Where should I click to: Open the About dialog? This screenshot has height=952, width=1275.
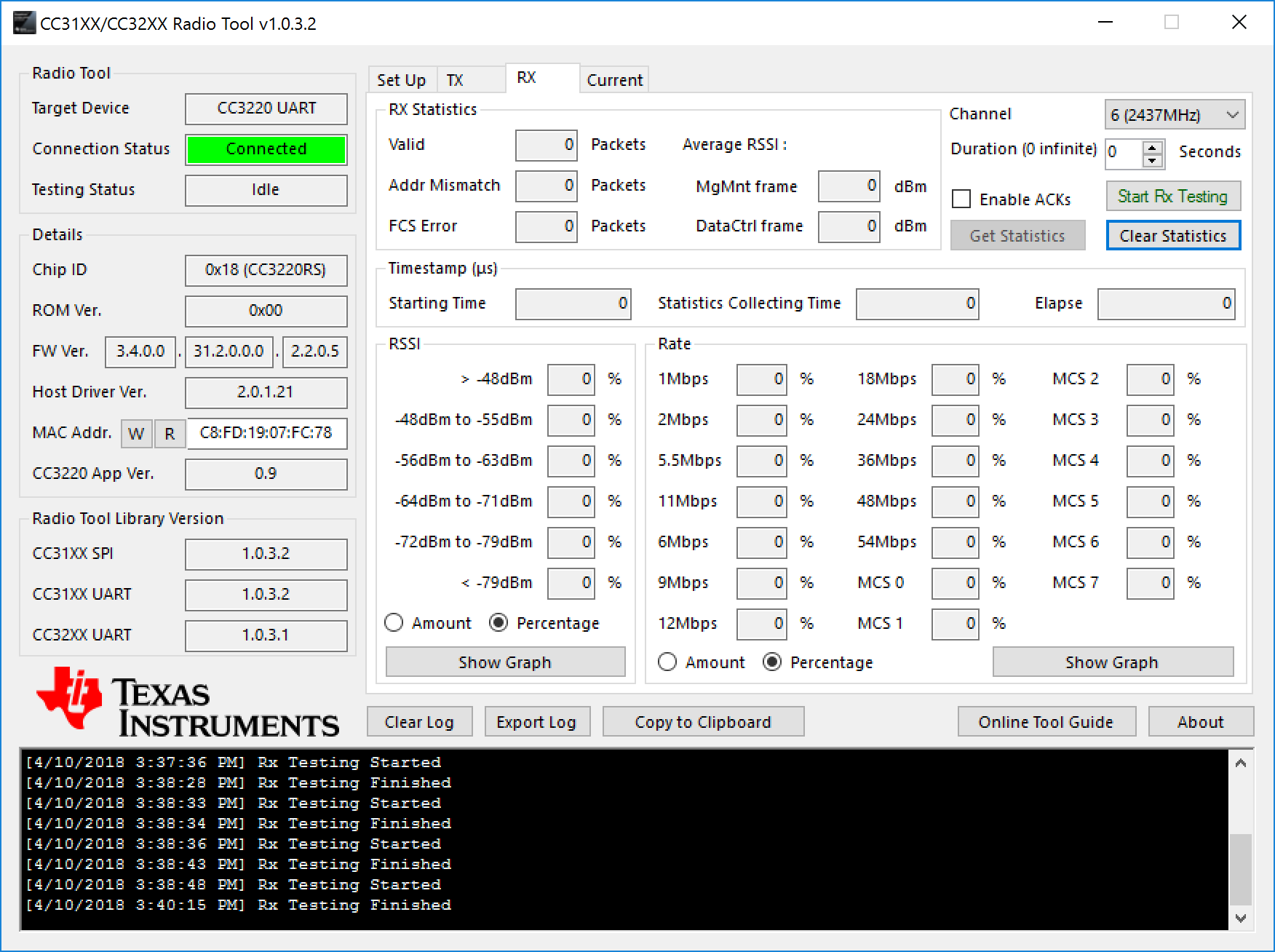(1201, 722)
